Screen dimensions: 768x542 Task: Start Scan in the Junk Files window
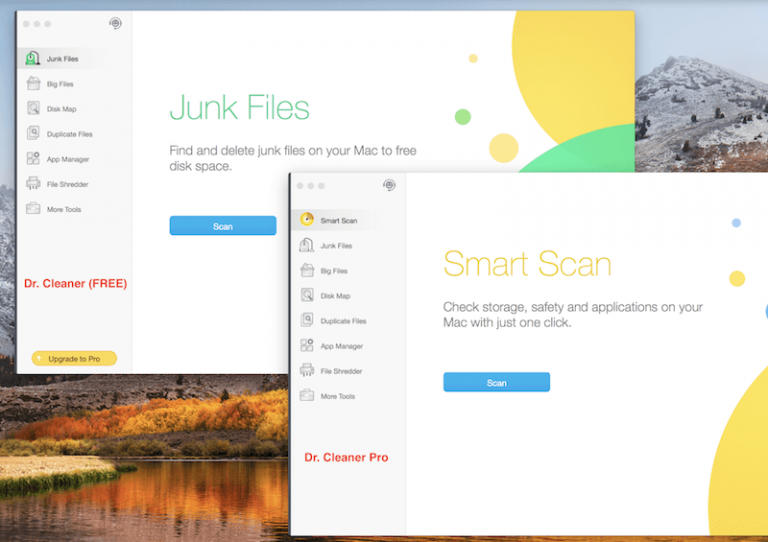(223, 226)
